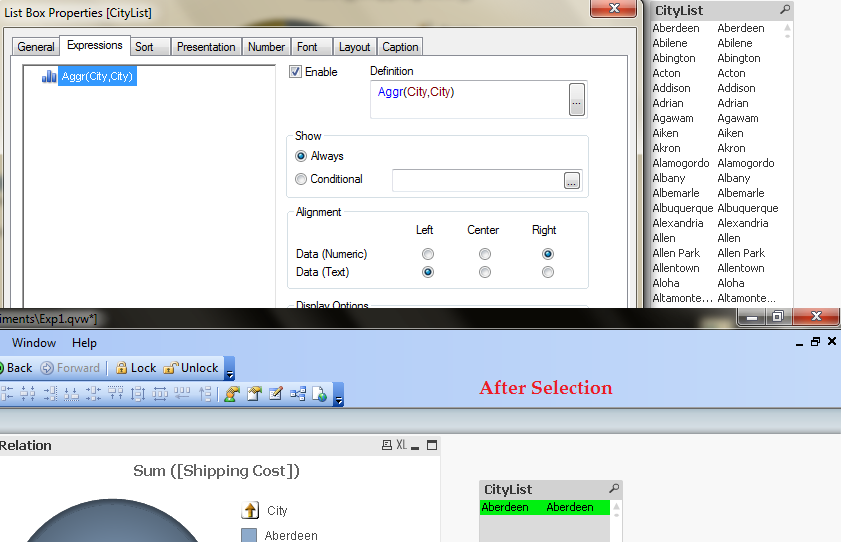Click the center vertically align toolbar icon
The image size is (841, 542).
(x=93, y=394)
